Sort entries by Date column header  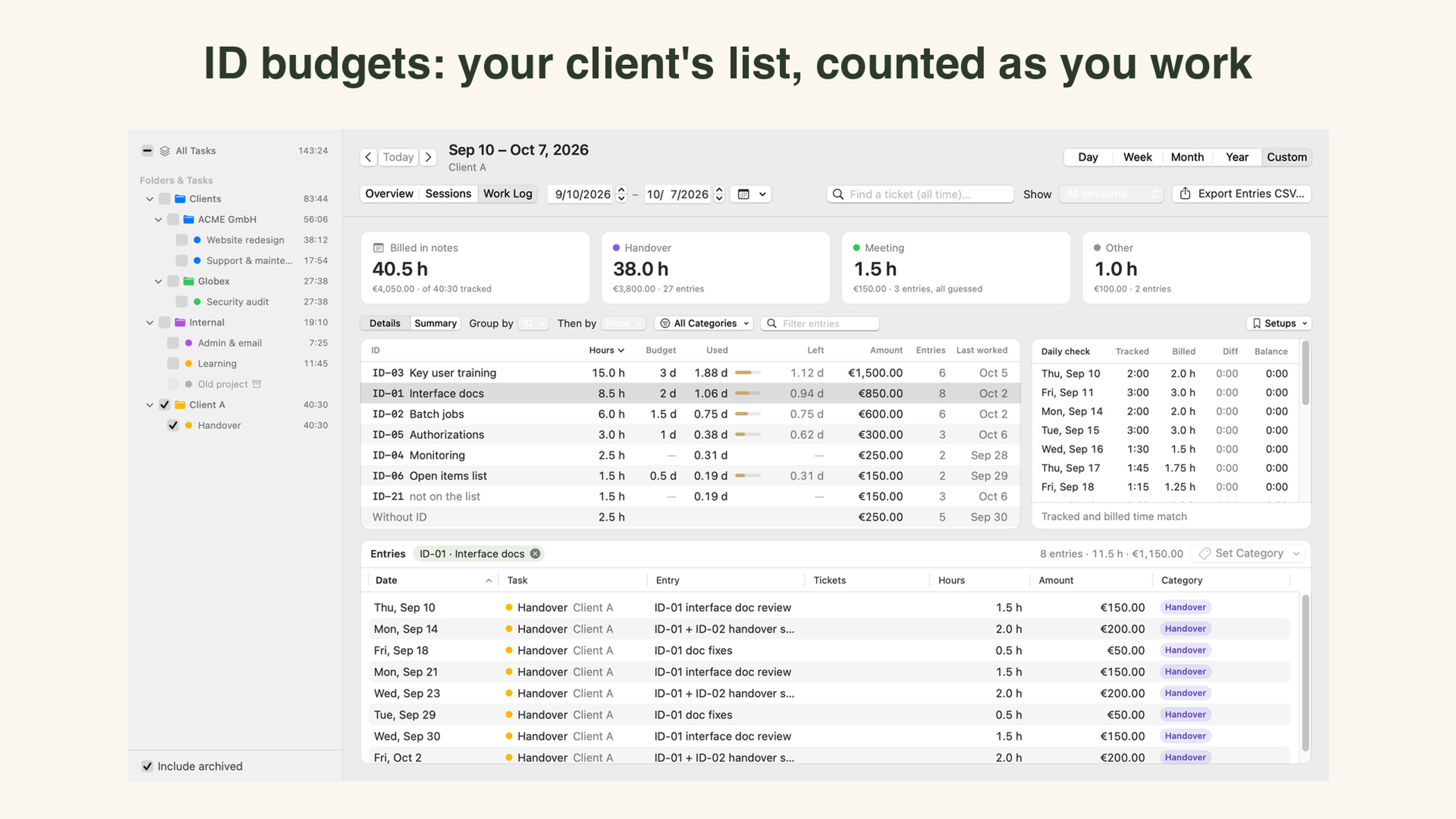[432, 580]
